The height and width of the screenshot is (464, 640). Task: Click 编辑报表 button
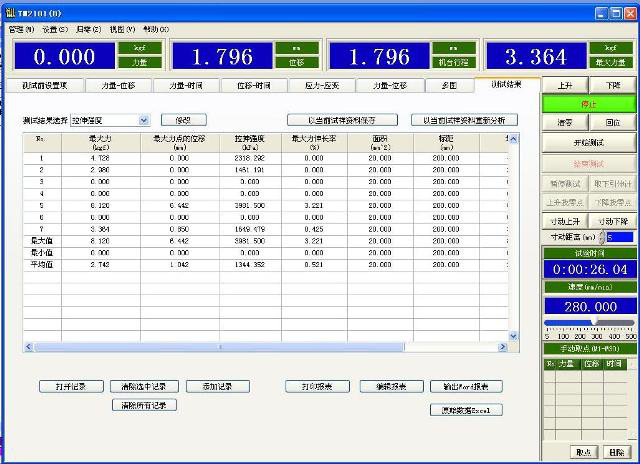[x=392, y=386]
